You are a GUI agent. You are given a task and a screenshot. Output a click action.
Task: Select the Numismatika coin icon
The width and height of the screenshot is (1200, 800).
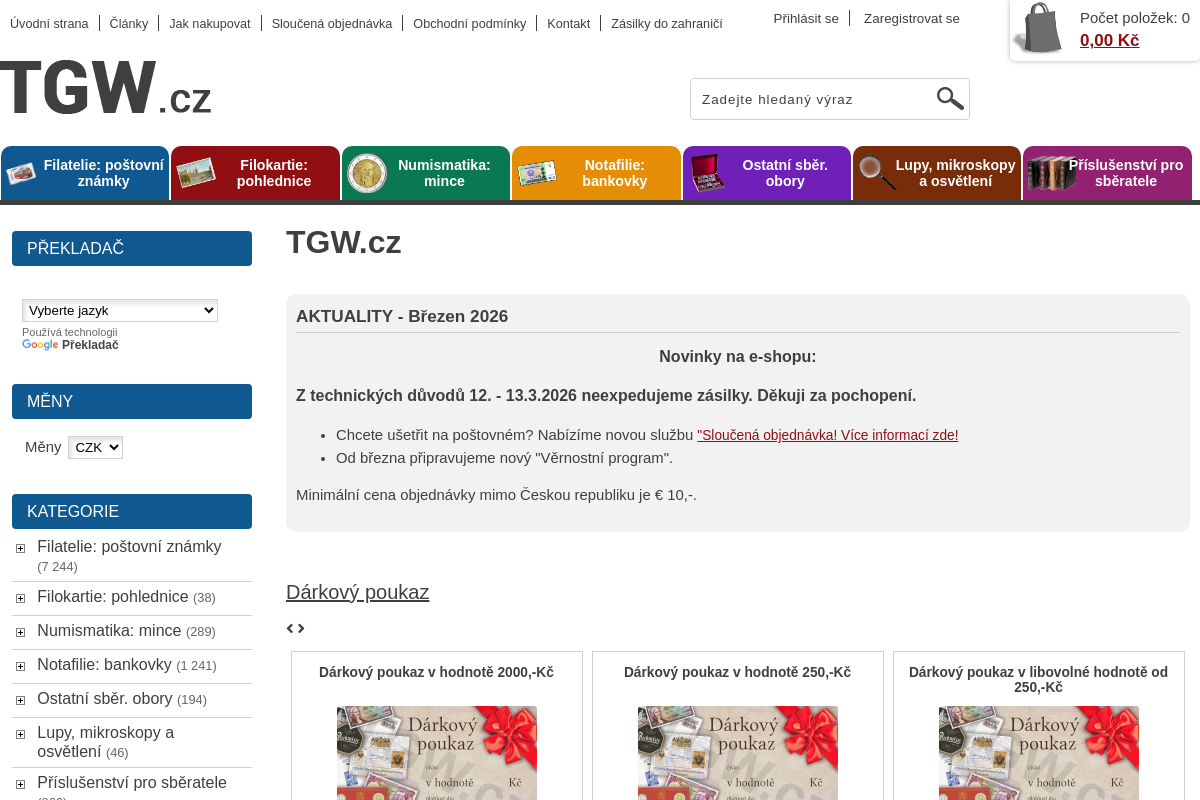point(366,172)
